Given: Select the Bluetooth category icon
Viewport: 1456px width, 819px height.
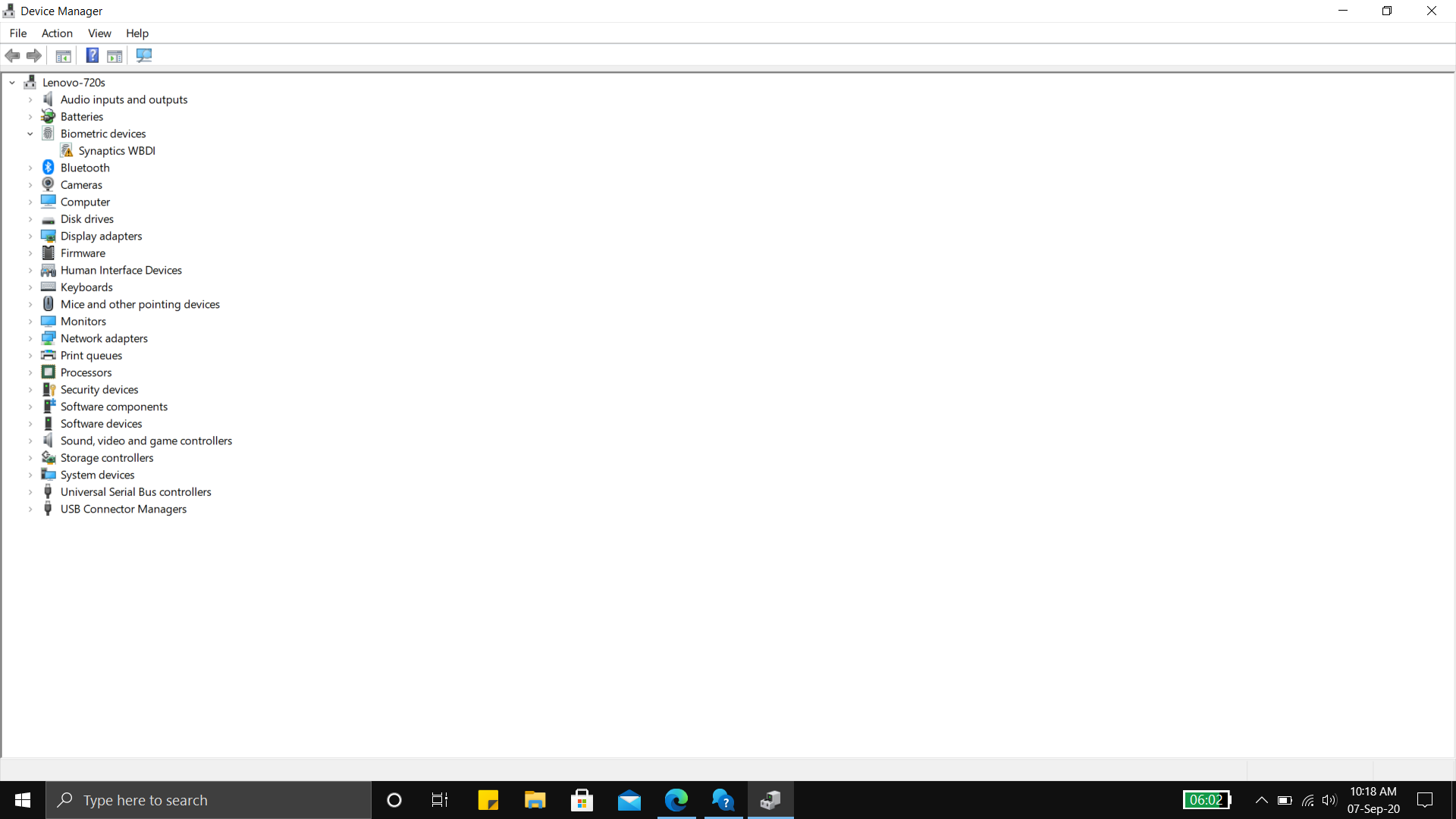Looking at the screenshot, I should click(x=48, y=168).
